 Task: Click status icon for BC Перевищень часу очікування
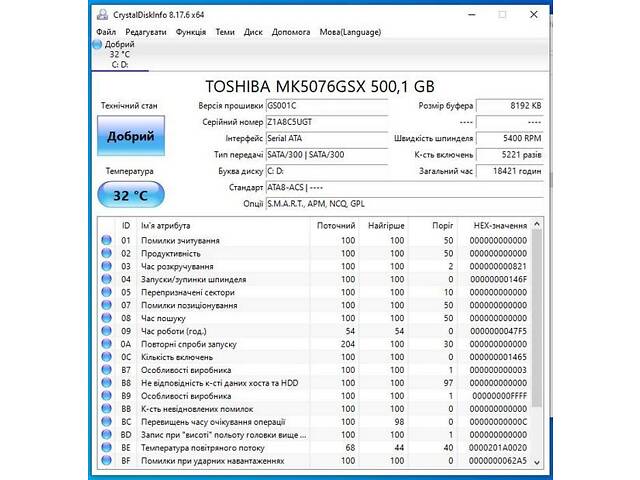coord(107,422)
